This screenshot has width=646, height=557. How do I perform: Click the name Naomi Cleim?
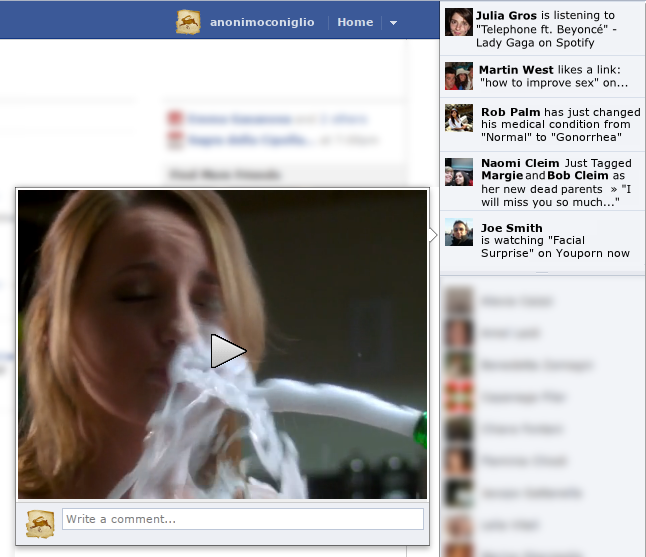tap(520, 163)
